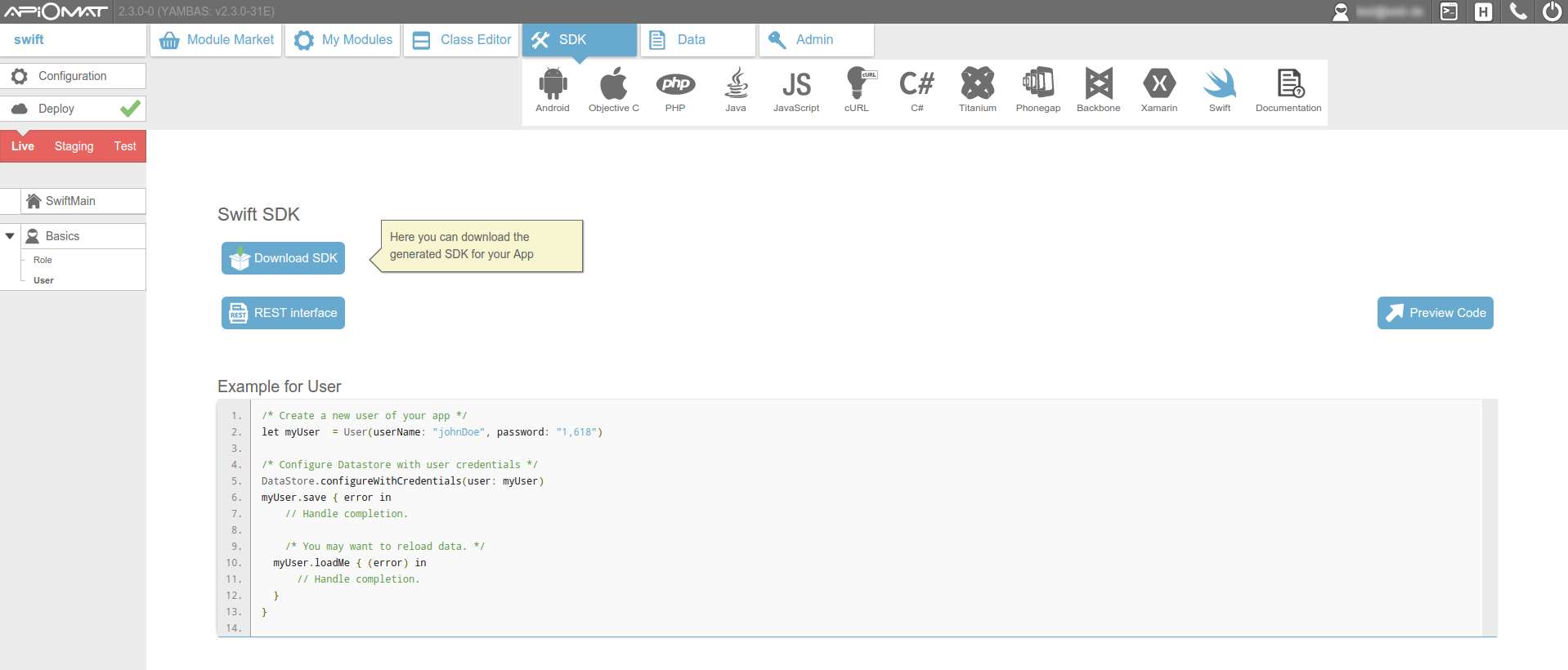Open the JavaScript SDK option
The height and width of the screenshot is (670, 1568).
[796, 90]
